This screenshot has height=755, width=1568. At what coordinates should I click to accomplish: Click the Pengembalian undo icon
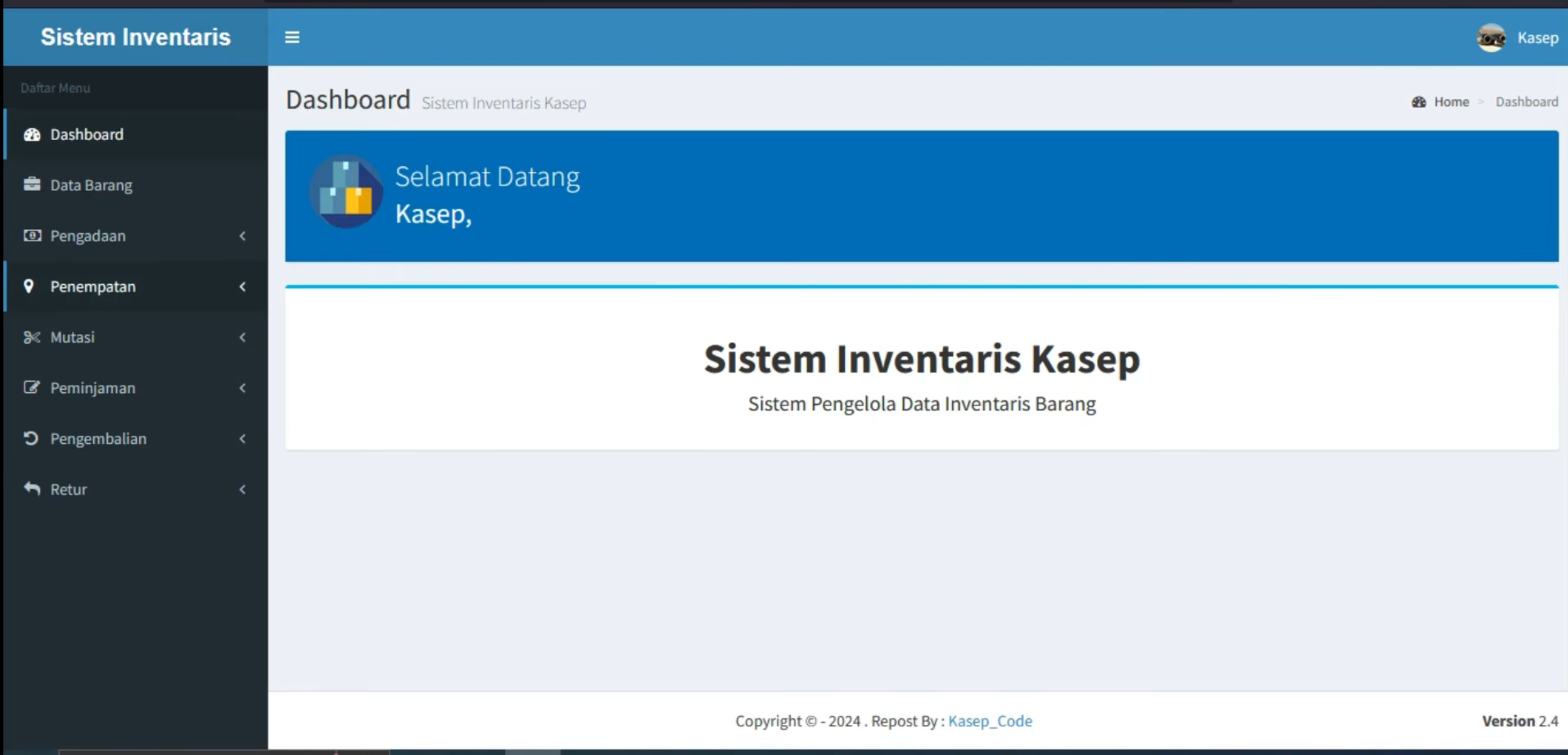click(x=31, y=438)
